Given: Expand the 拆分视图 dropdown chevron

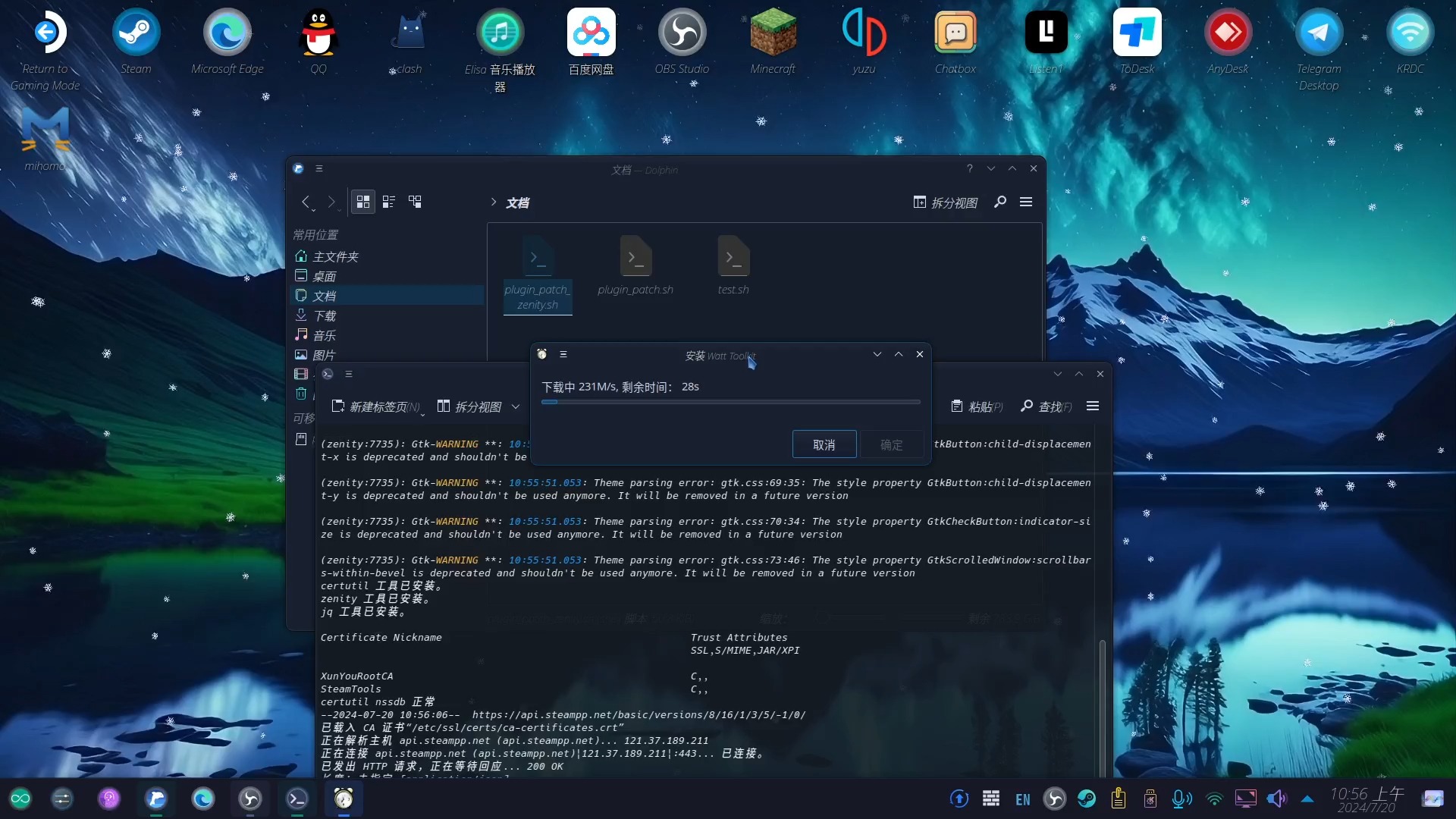Looking at the screenshot, I should tap(515, 406).
